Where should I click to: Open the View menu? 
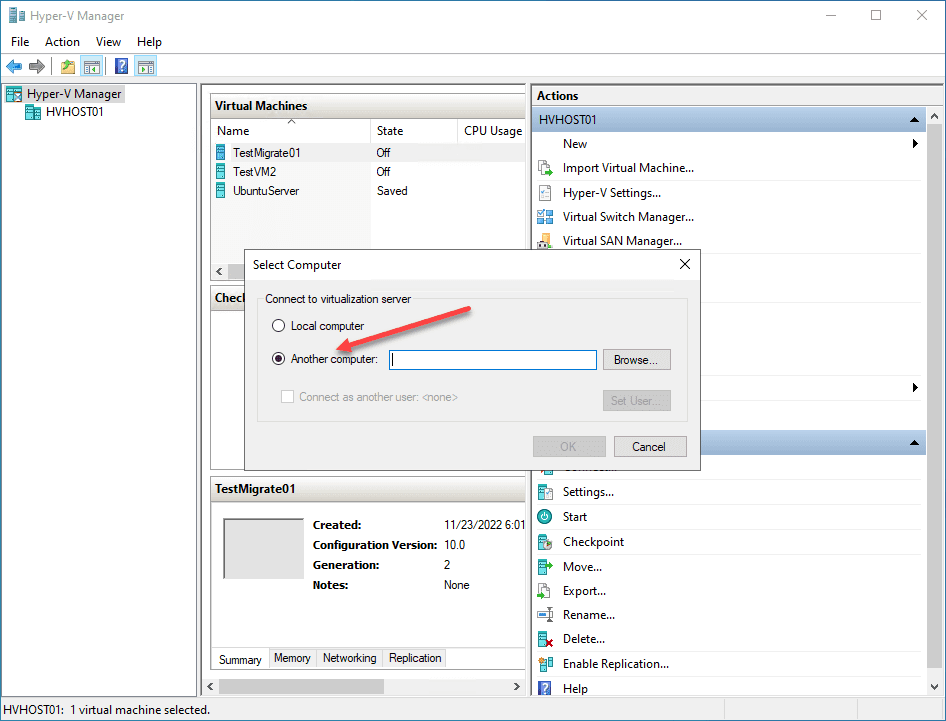tap(108, 42)
